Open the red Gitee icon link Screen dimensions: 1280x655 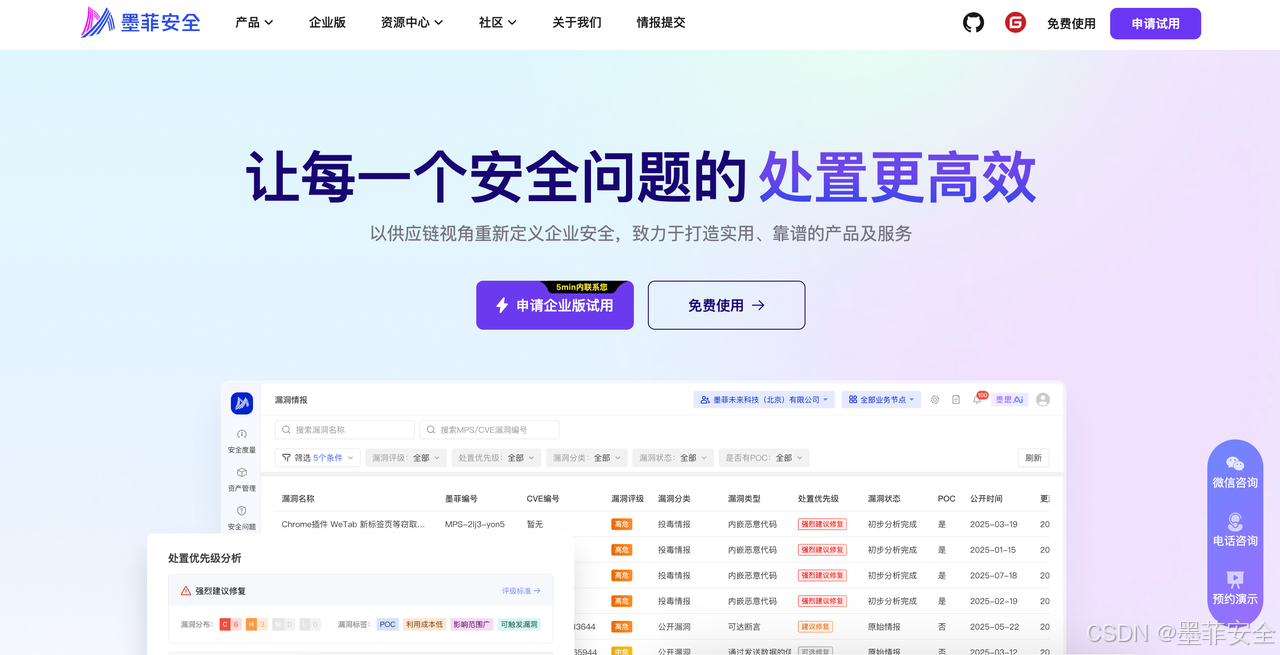[x=1015, y=22]
